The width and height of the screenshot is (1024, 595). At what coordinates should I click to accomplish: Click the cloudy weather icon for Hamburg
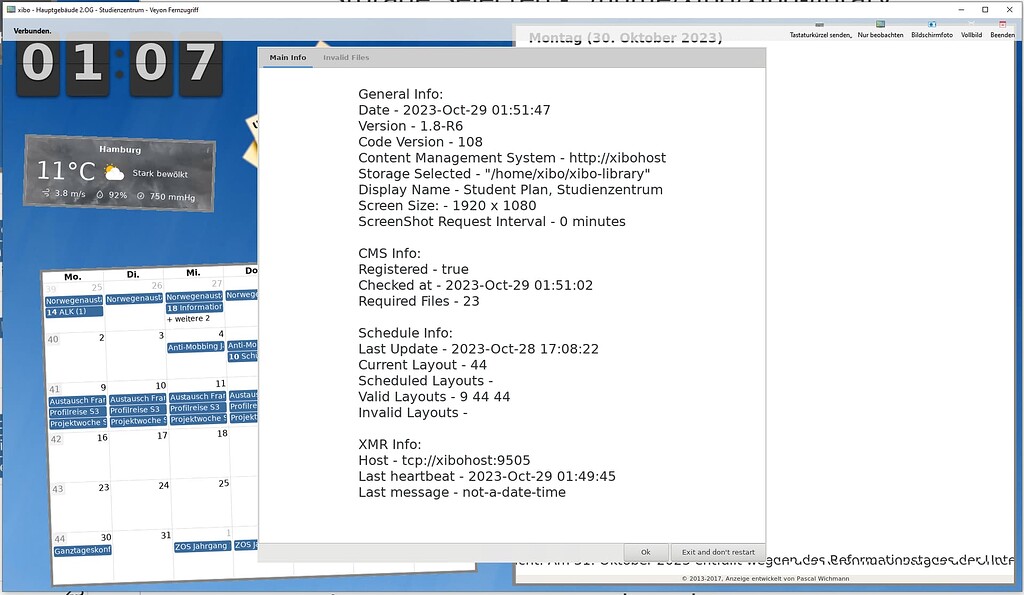pyautogui.click(x=115, y=173)
